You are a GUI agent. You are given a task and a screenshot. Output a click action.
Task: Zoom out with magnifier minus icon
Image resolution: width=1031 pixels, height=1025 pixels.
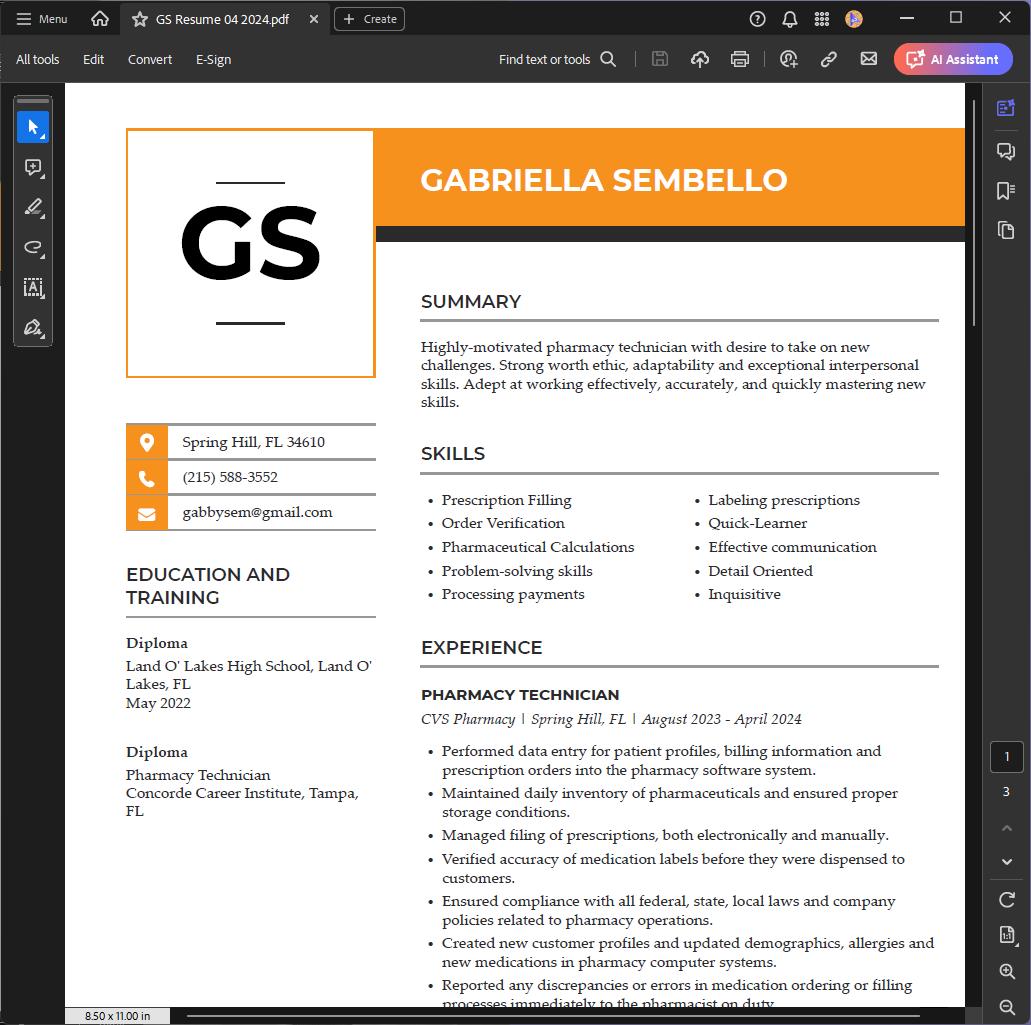(1007, 1007)
